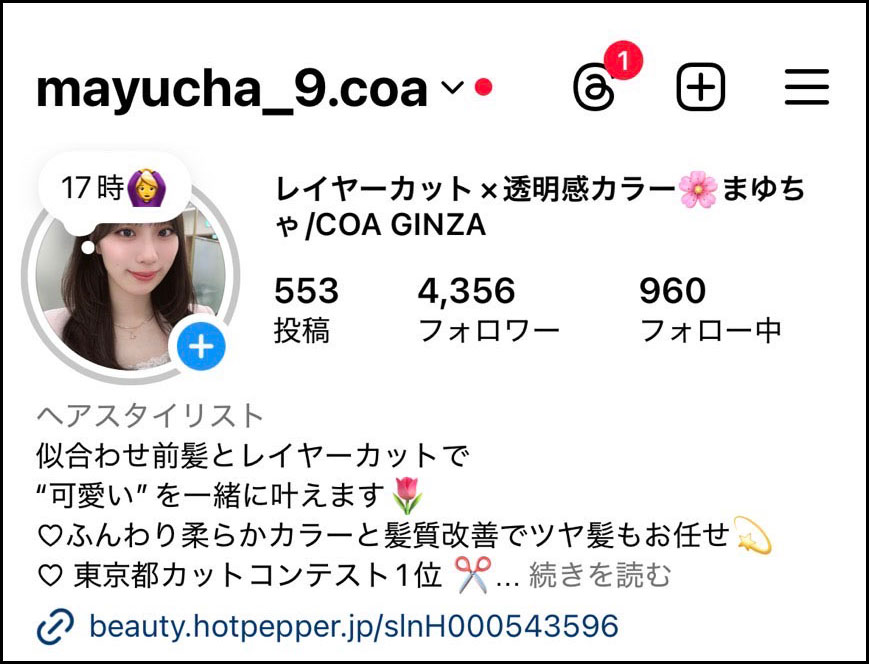View the 4,356 フォロワー list
Image resolution: width=869 pixels, height=664 pixels.
(488, 309)
